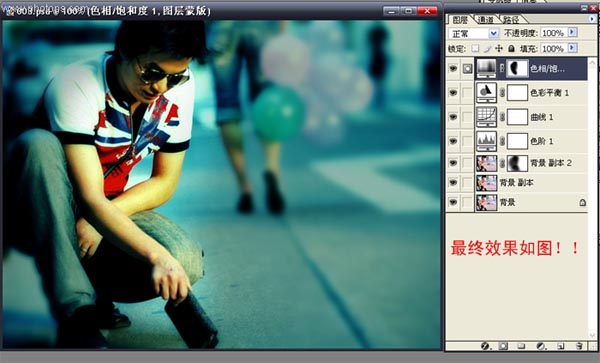Hide the 色彩平衡 1 layer
The width and height of the screenshot is (600, 363).
(453, 93)
